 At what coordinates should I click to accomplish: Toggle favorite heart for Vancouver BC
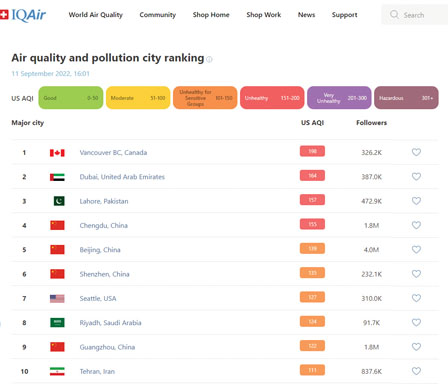(416, 152)
